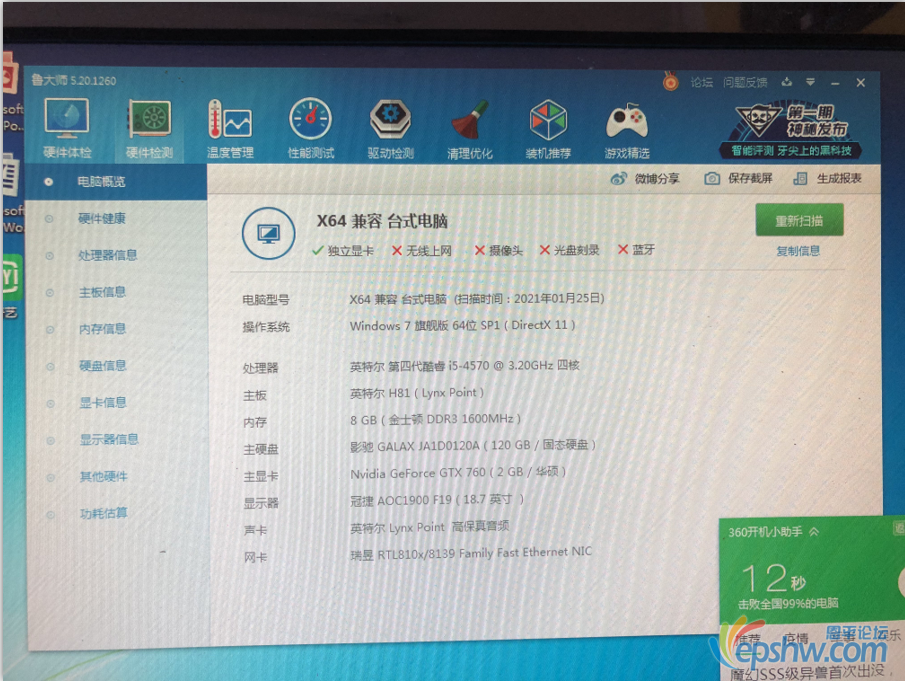The image size is (905, 681).
Task: Minimize the 鲁大师 window
Action: [x=835, y=84]
